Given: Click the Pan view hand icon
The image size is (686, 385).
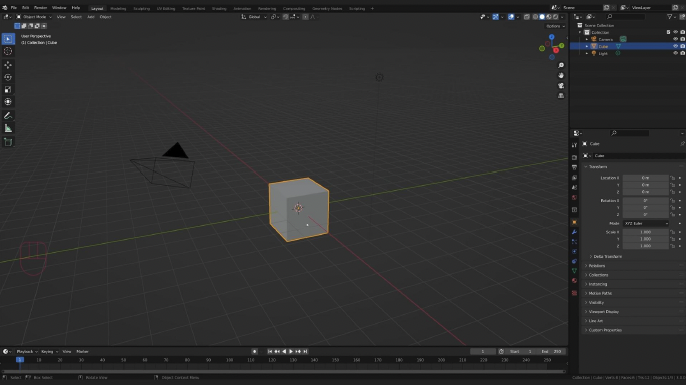Looking at the screenshot, I should click(561, 75).
